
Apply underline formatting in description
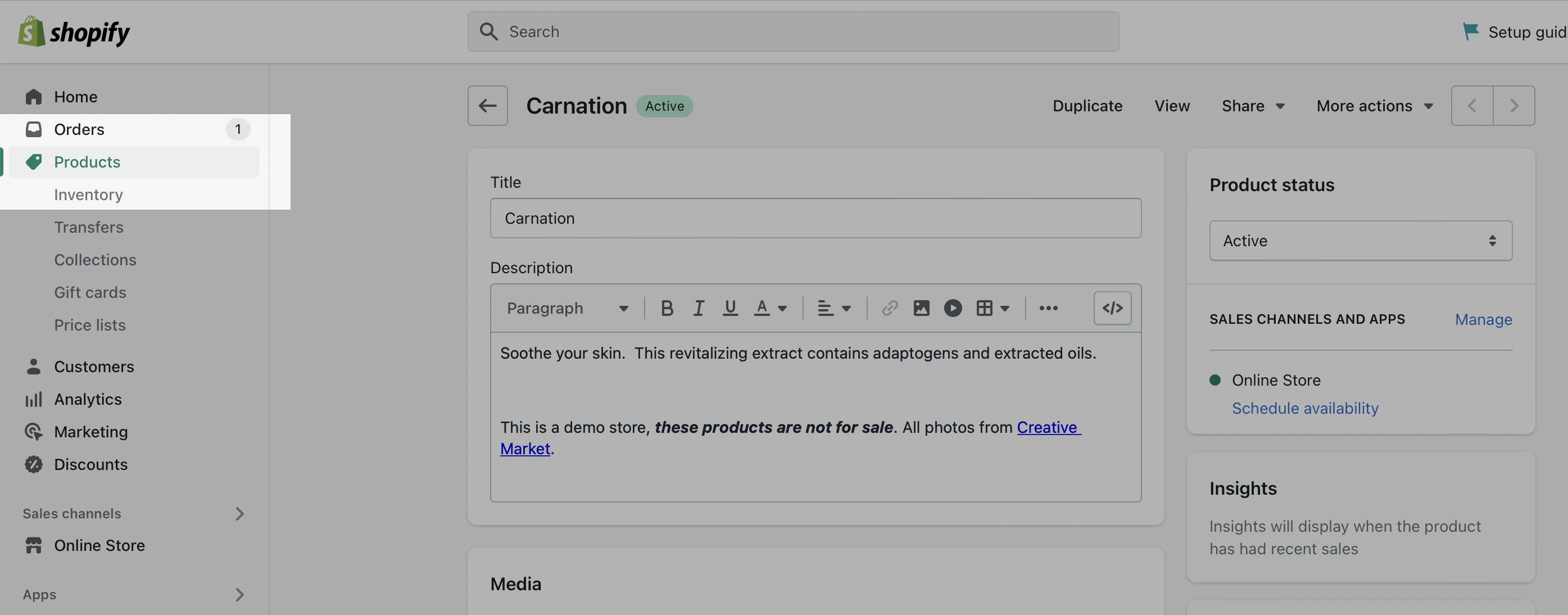[x=730, y=308]
